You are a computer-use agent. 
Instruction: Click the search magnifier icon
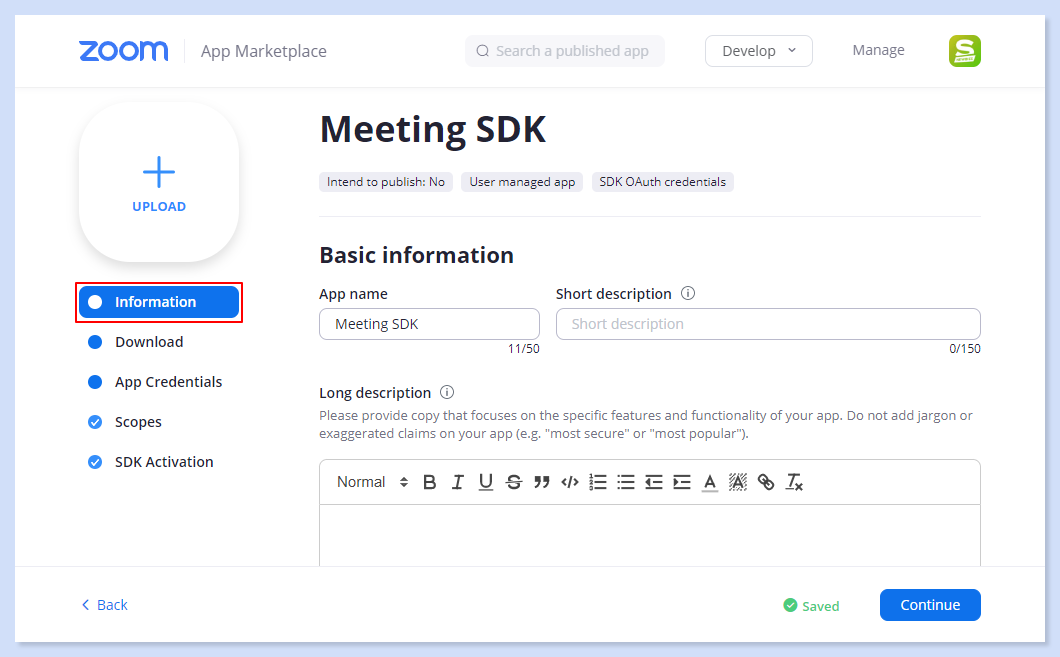click(x=483, y=51)
